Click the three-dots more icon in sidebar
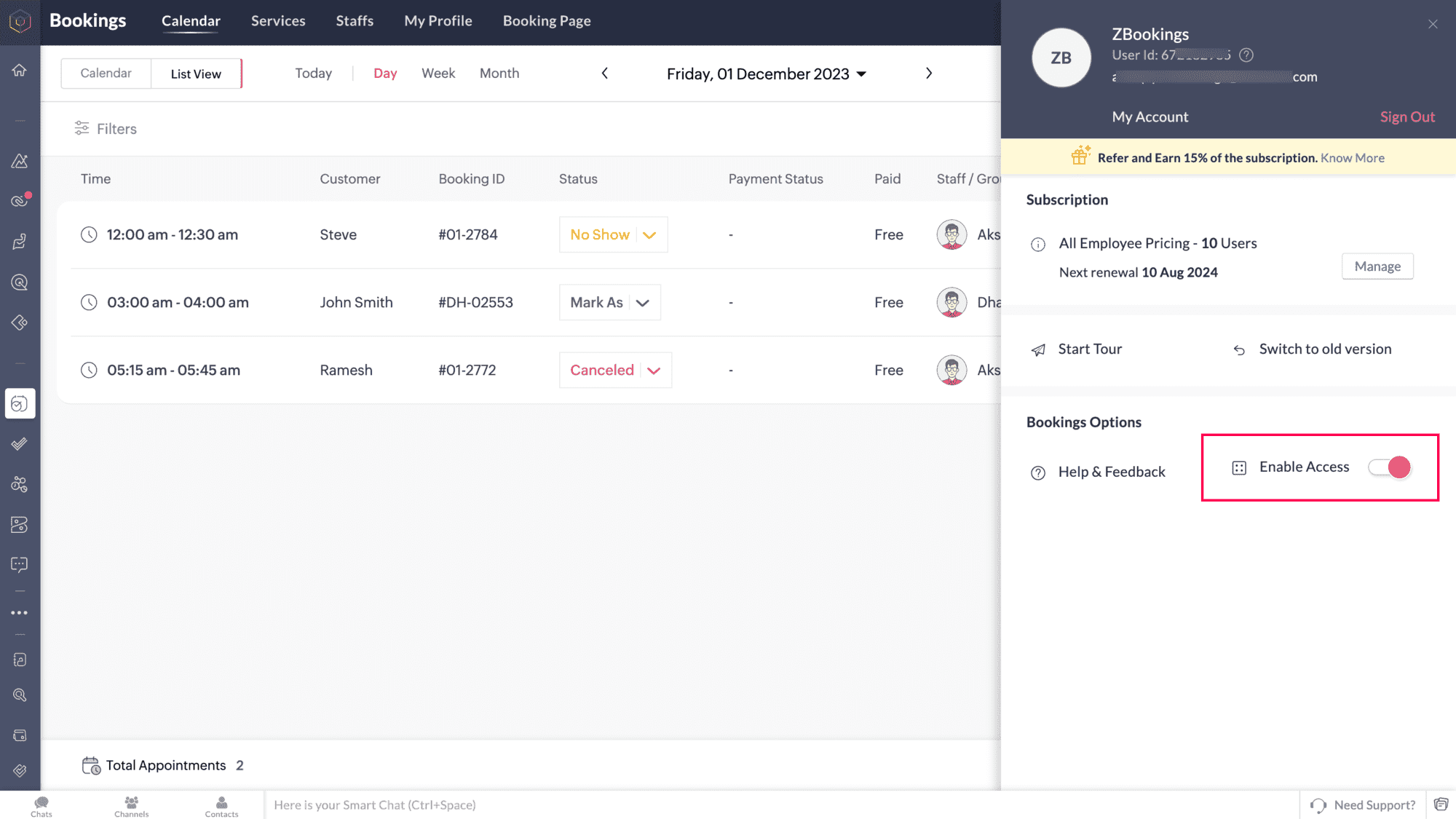1456x819 pixels. 20,613
